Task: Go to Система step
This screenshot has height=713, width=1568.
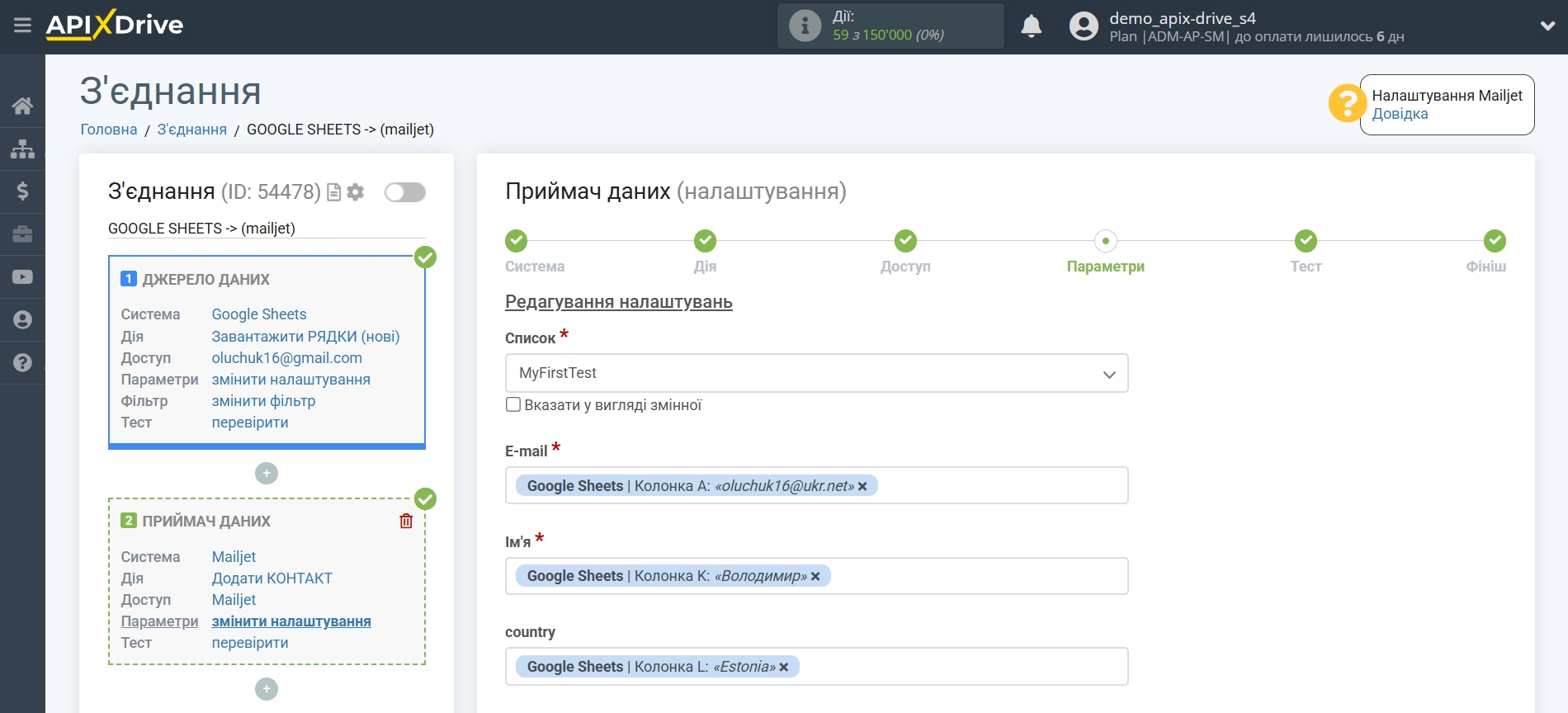Action: pyautogui.click(x=517, y=241)
